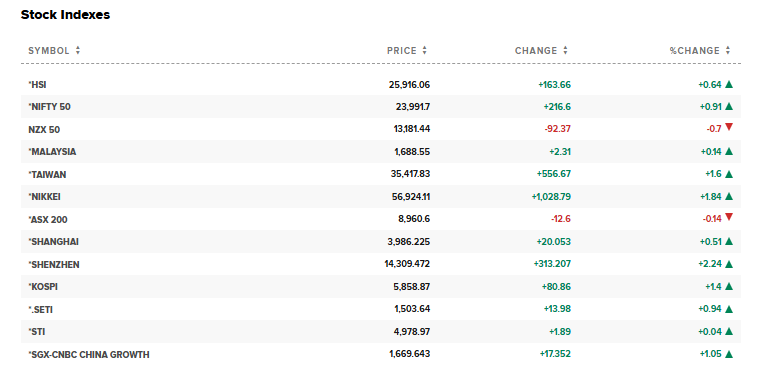This screenshot has width=760, height=373.
Task: Open the NIFTY 50 index link
Action: tap(49, 107)
